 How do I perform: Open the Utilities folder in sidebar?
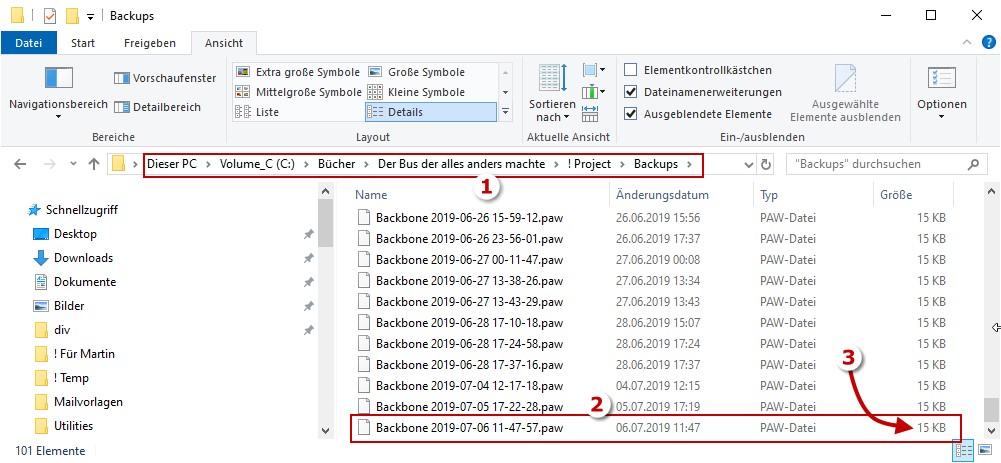[x=64, y=425]
